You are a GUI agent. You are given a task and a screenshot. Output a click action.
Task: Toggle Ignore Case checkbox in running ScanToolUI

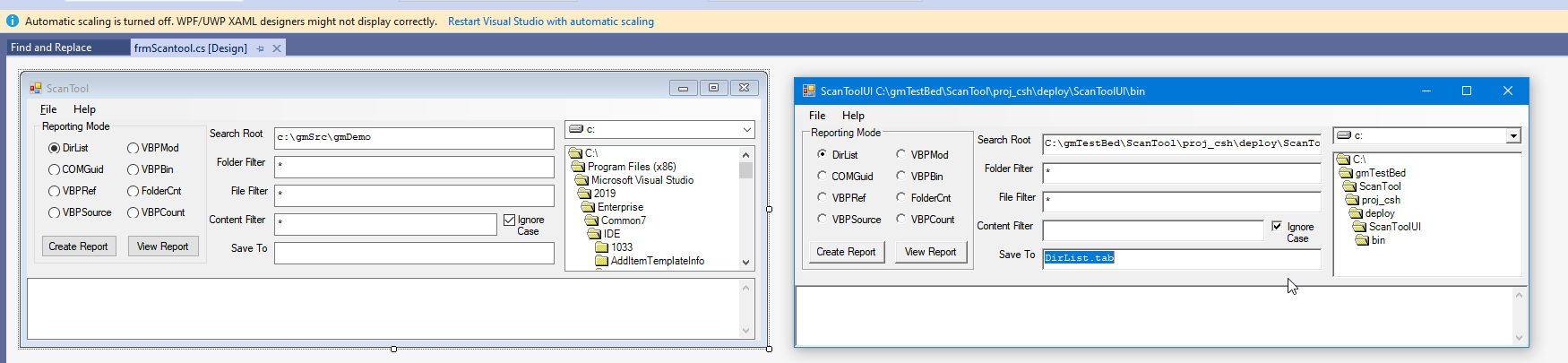click(x=1277, y=226)
